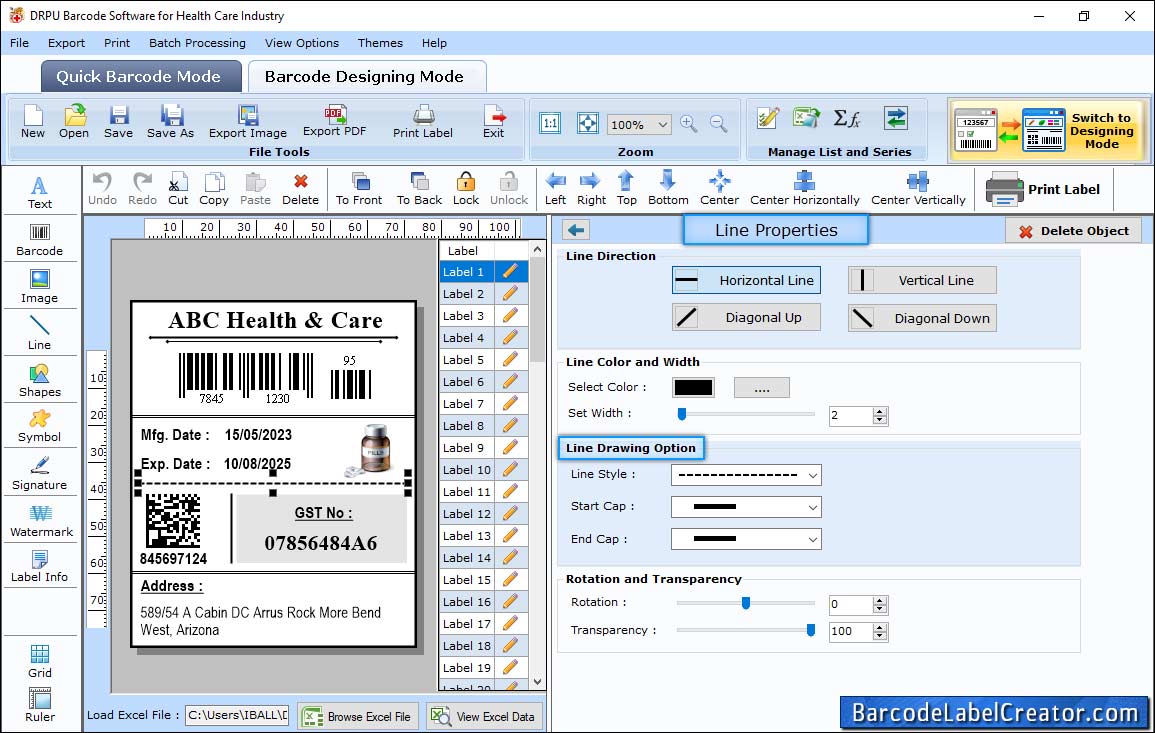The width and height of the screenshot is (1155, 733).
Task: Adjust the Transparency slider handle
Action: [x=810, y=630]
